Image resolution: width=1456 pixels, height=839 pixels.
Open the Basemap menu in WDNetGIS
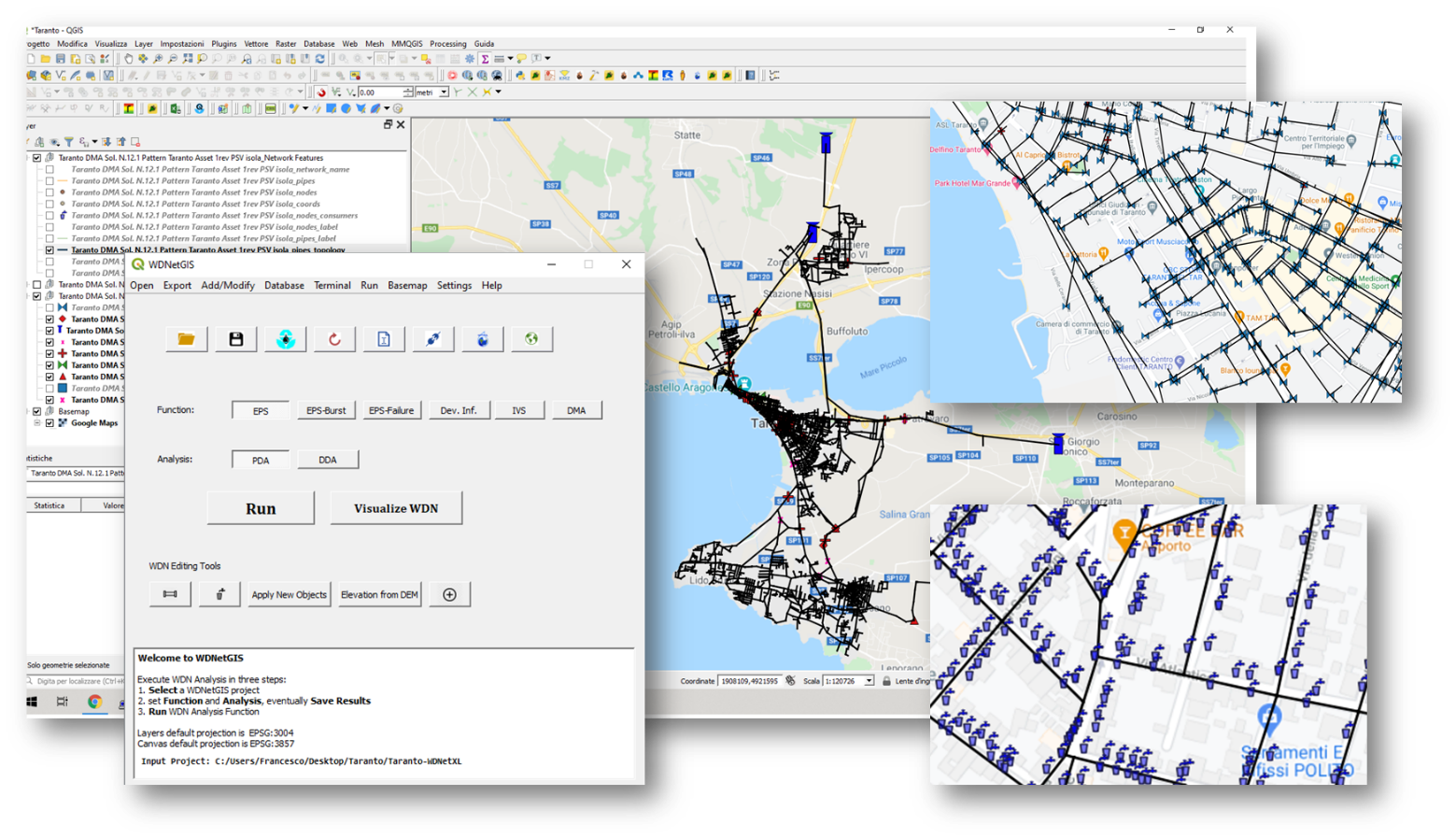click(x=407, y=286)
